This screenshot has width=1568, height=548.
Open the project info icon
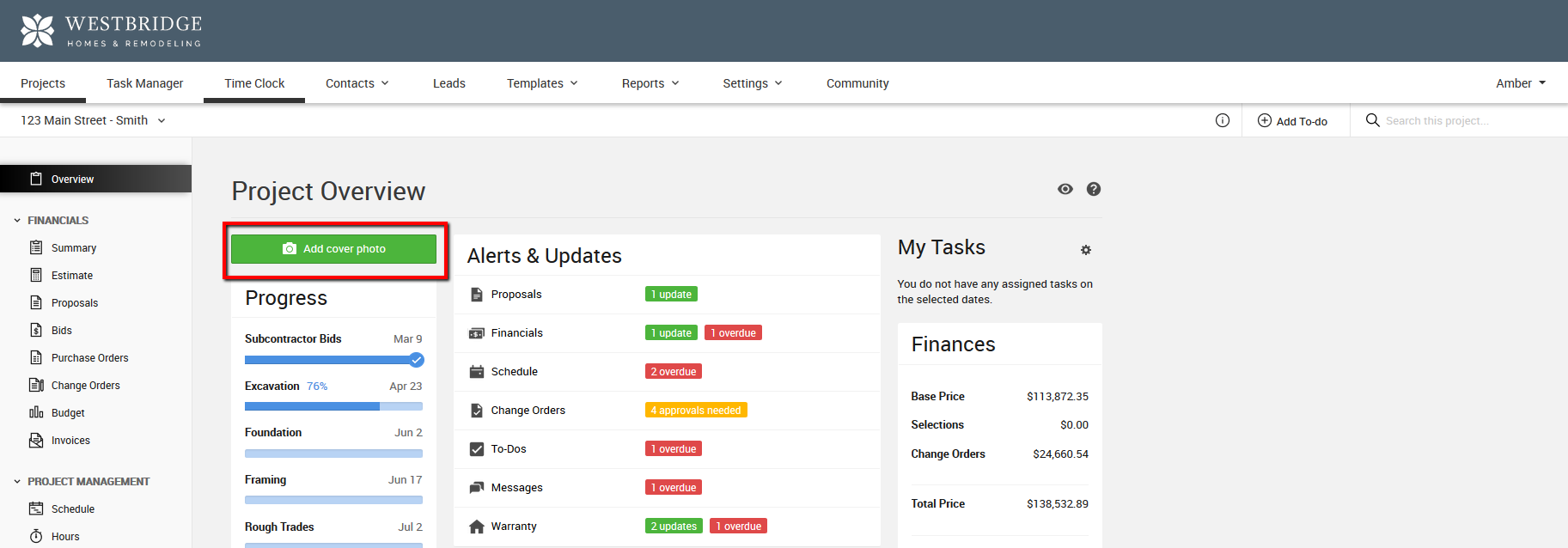(1222, 120)
